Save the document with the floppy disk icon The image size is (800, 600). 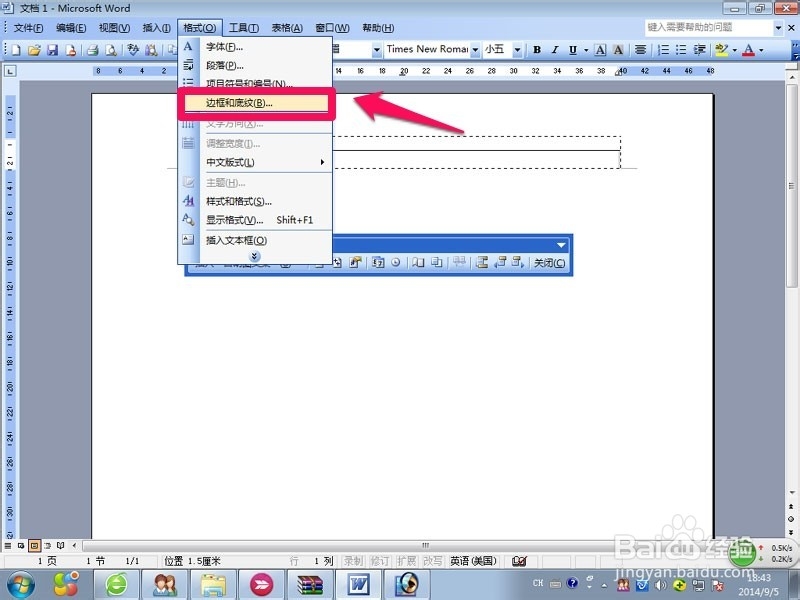point(52,50)
